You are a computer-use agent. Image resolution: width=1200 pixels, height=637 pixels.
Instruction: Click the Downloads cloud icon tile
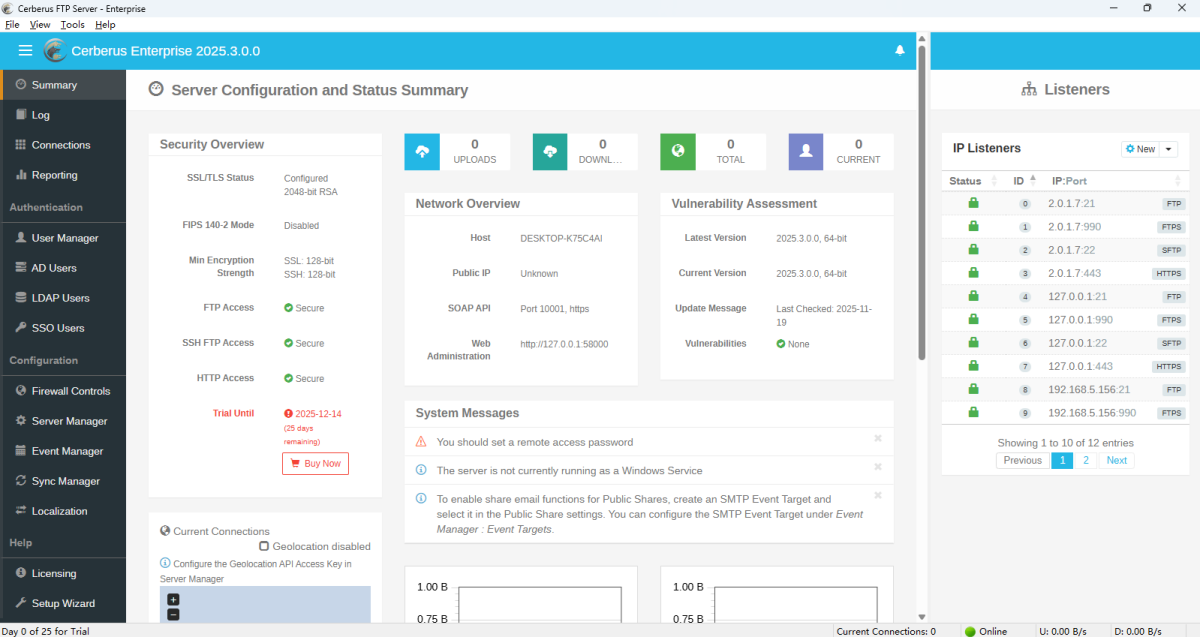[550, 152]
